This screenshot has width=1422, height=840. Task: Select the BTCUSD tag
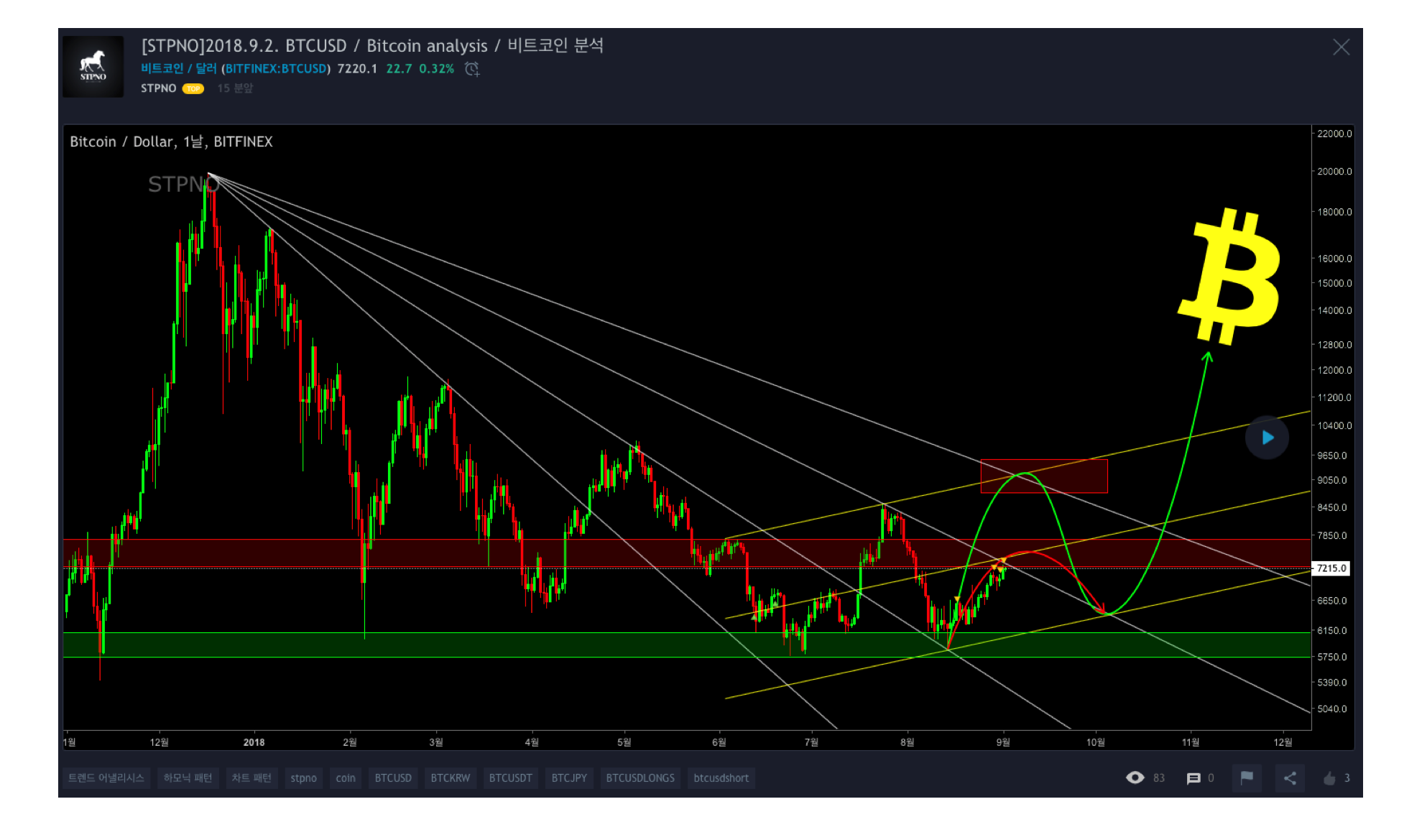(393, 778)
